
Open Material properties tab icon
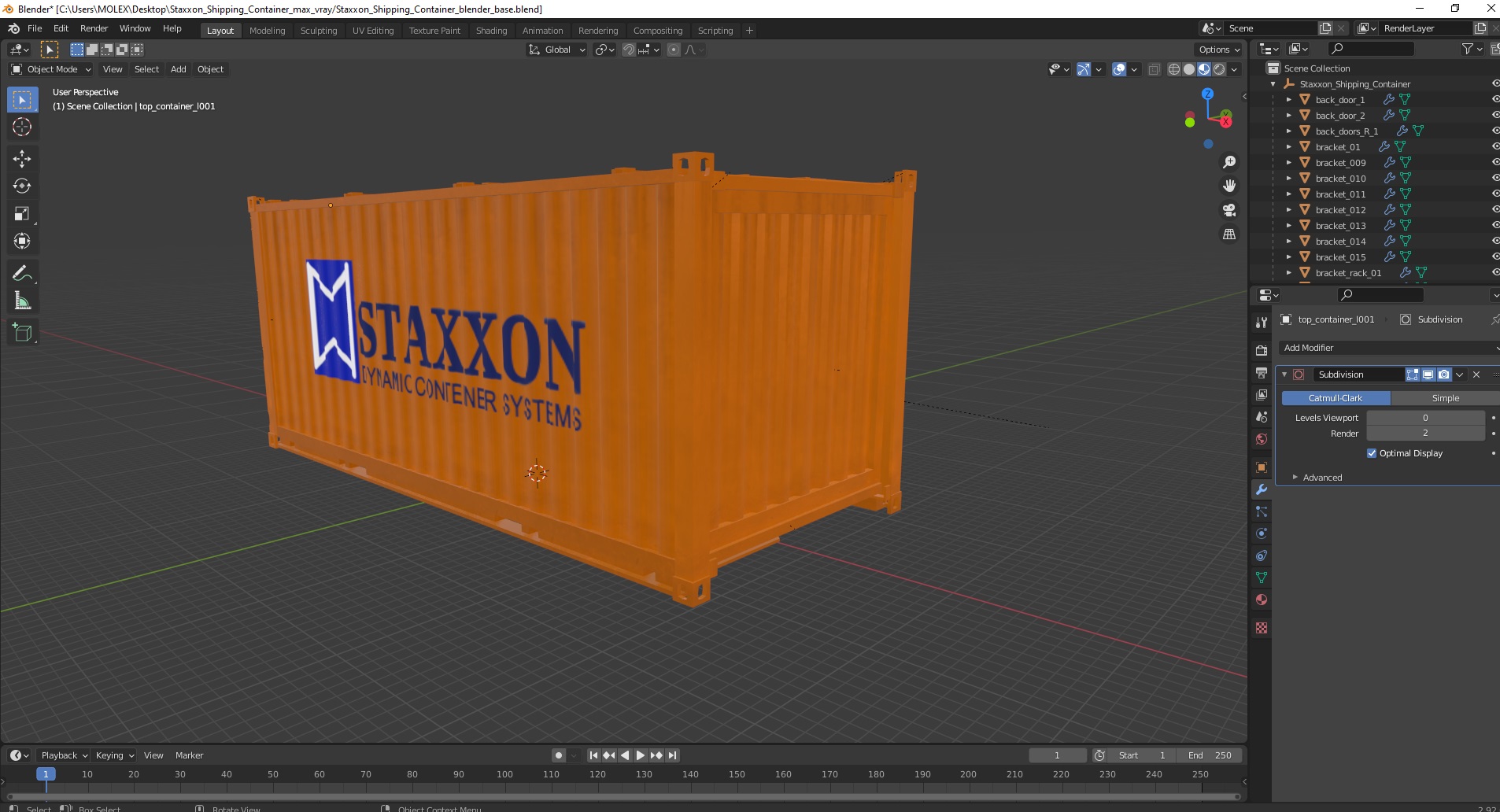(1262, 600)
